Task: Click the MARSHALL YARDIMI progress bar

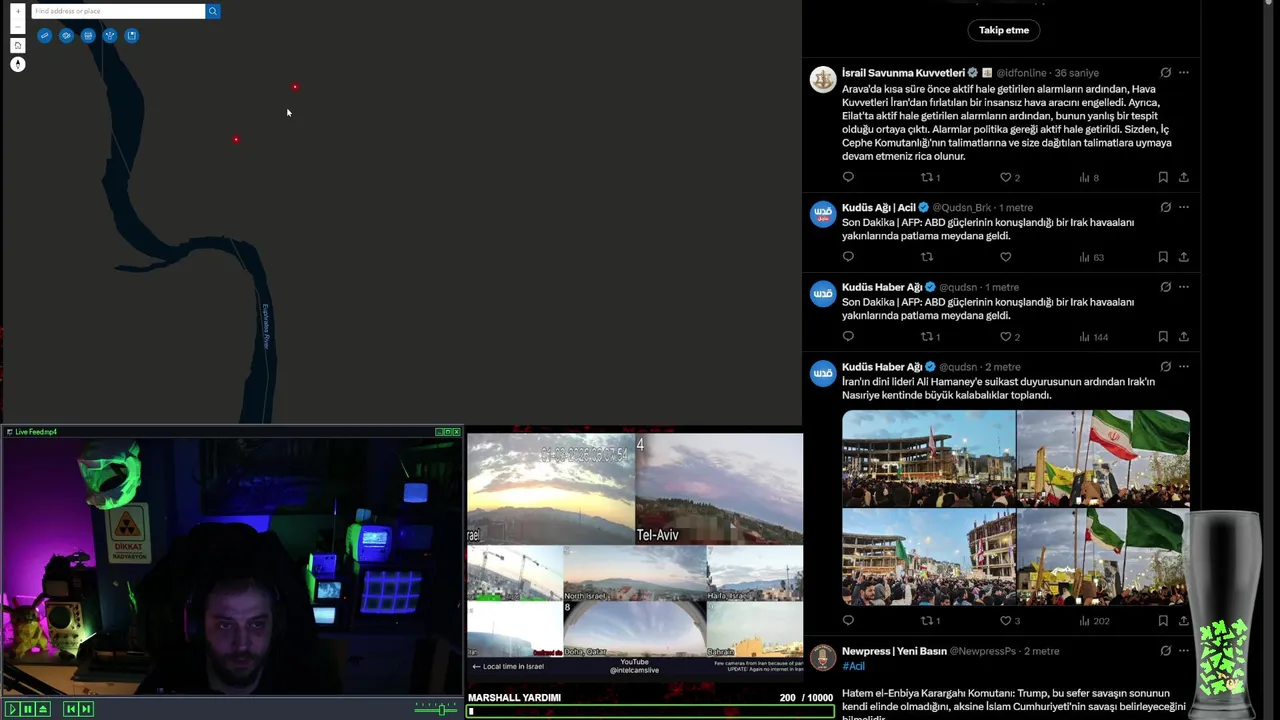Action: (x=650, y=712)
